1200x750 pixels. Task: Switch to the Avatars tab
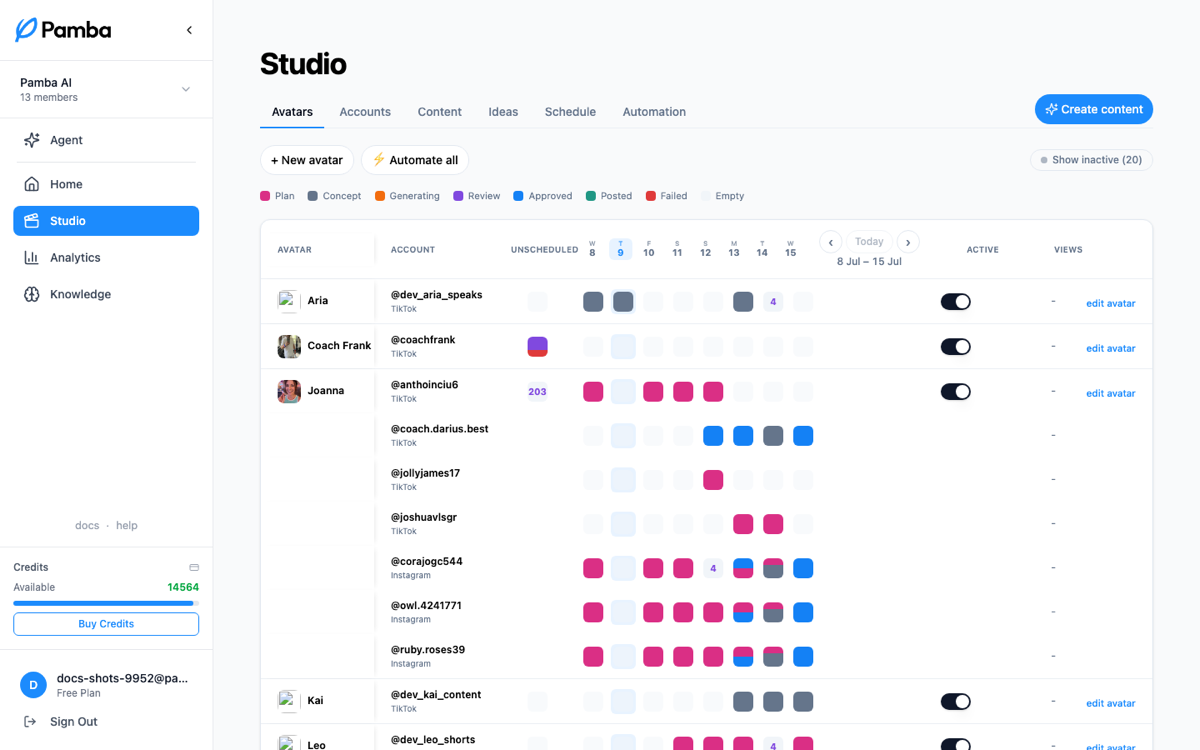tap(292, 112)
